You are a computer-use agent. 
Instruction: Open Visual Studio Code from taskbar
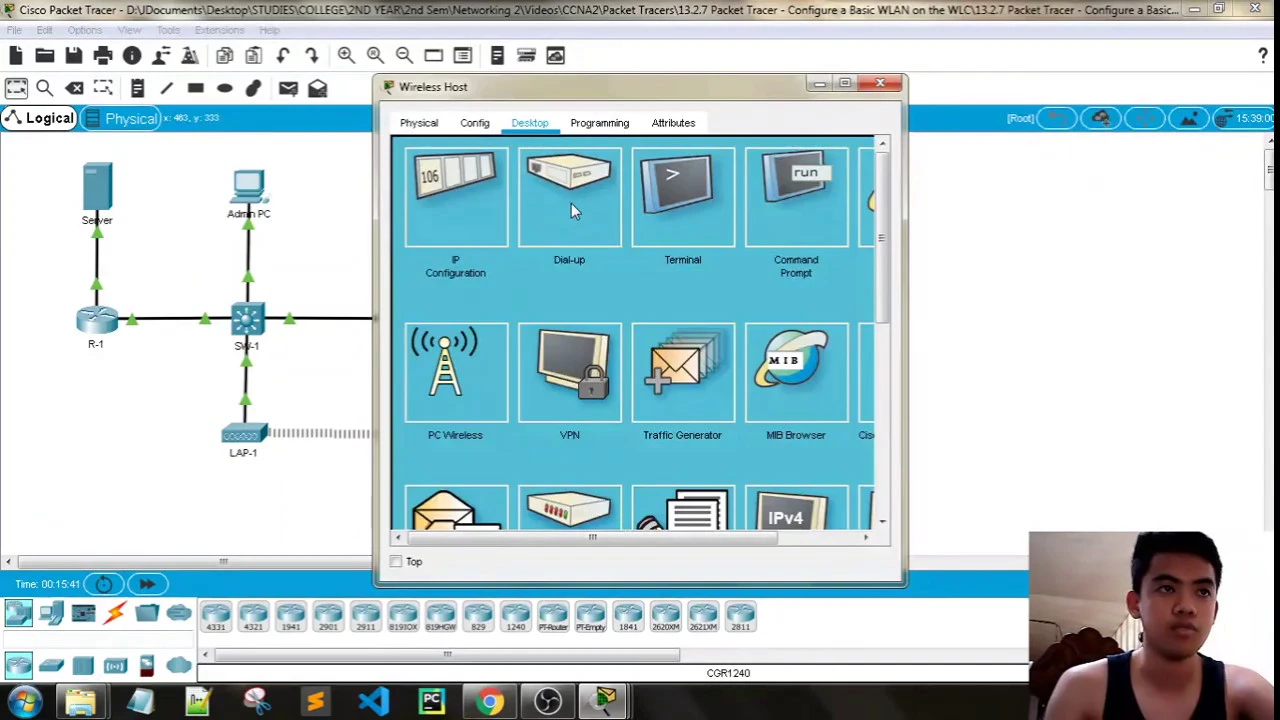pyautogui.click(x=373, y=701)
